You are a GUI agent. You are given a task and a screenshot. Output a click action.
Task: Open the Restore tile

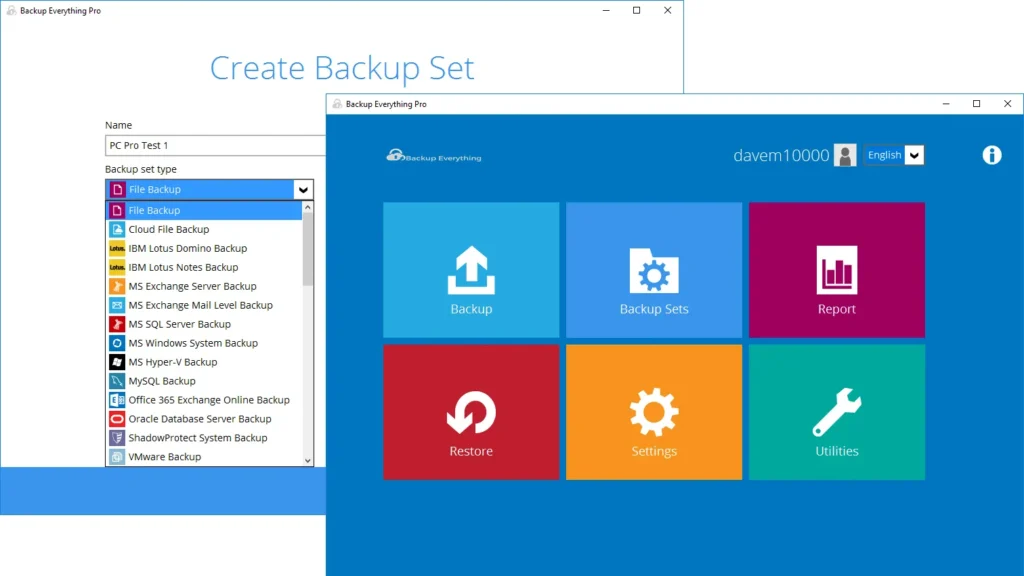(471, 412)
